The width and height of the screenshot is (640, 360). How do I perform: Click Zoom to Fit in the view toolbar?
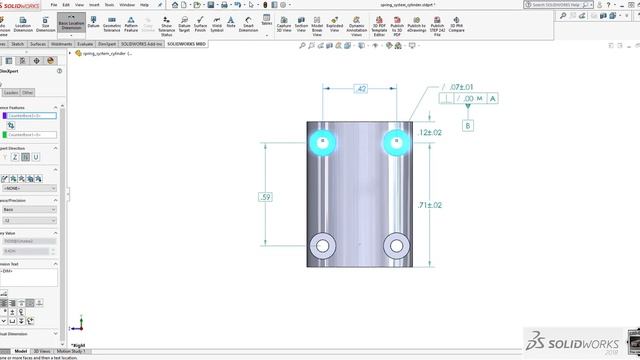[302, 46]
